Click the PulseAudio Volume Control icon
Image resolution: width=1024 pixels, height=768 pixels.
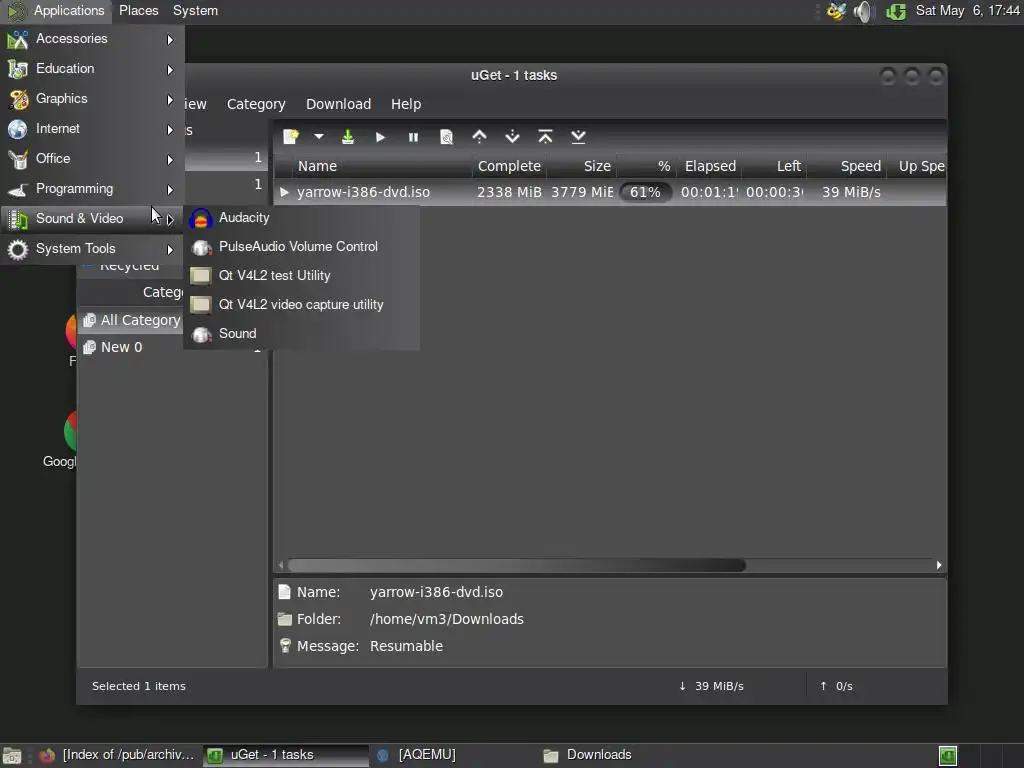[201, 247]
